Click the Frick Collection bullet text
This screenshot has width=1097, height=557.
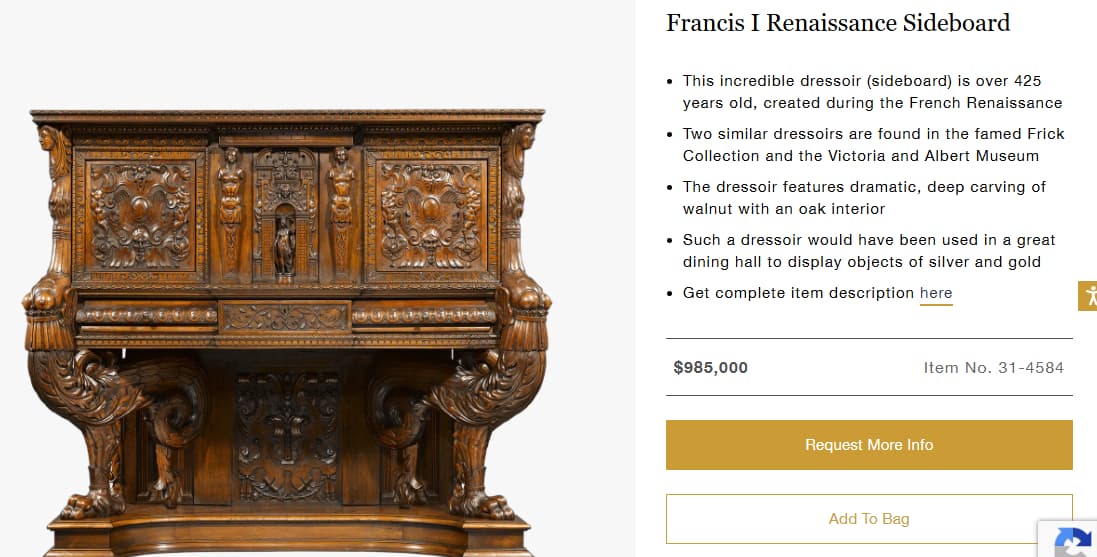coord(873,144)
